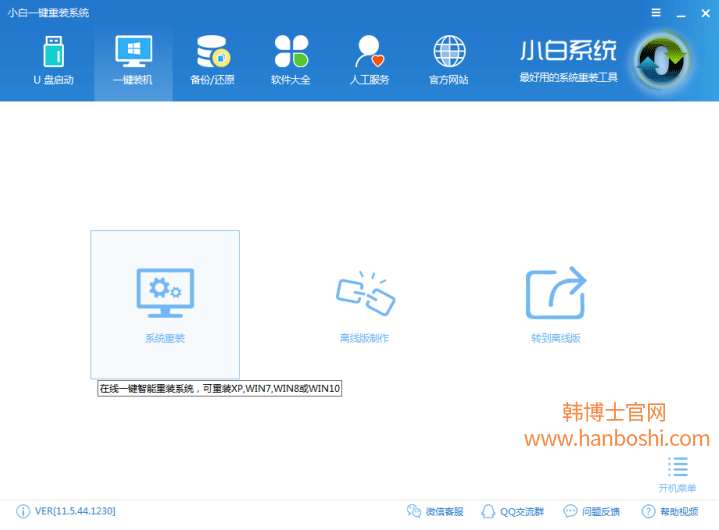The height and width of the screenshot is (530, 719).
Task: Open the U盘启动 tab
Action: pos(52,60)
